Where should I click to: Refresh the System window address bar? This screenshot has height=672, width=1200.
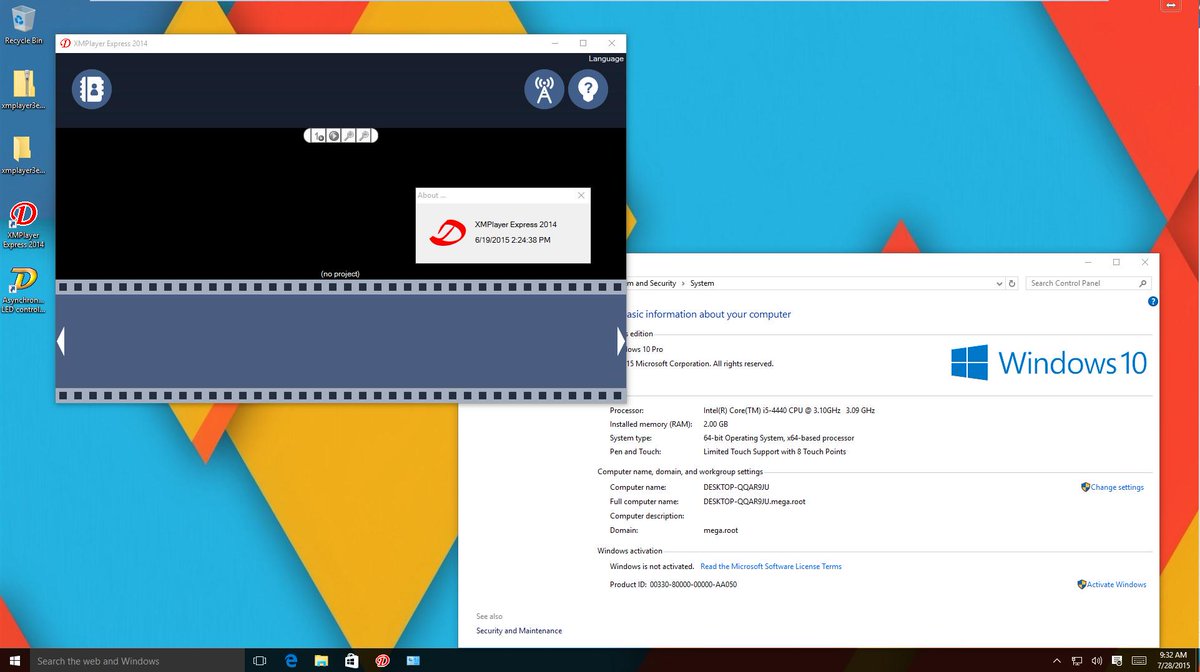click(x=1013, y=284)
